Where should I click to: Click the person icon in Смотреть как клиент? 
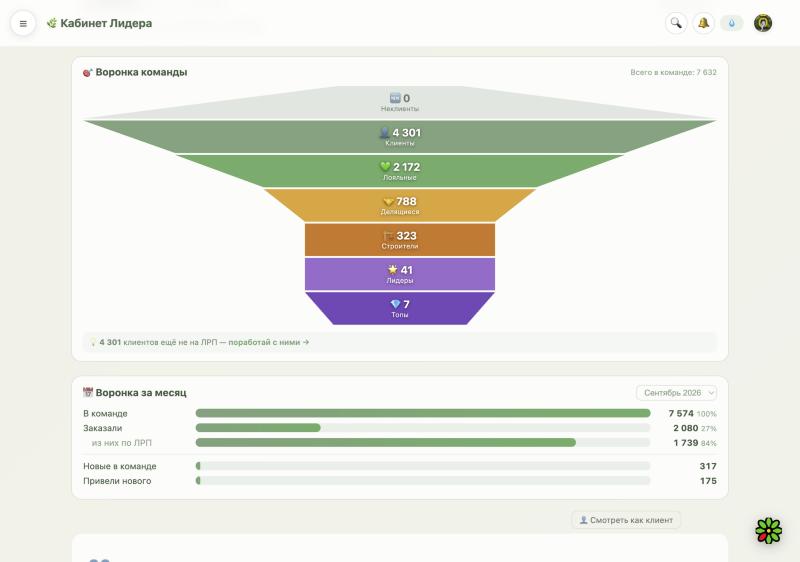pos(583,520)
